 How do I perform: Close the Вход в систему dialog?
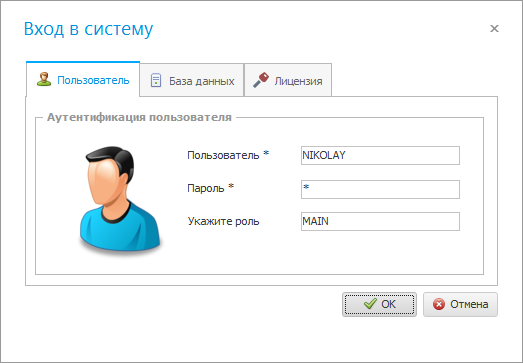coord(494,29)
